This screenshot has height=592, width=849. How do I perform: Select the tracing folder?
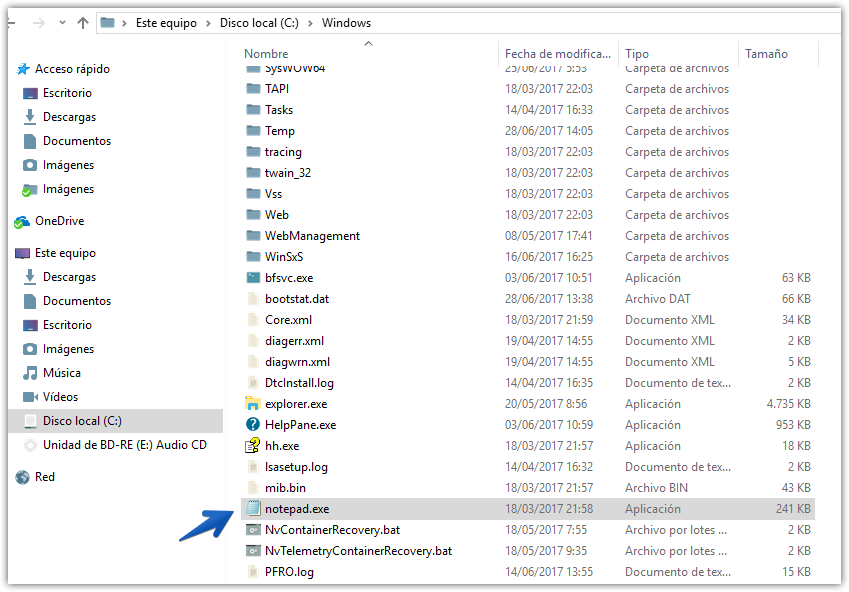283,152
